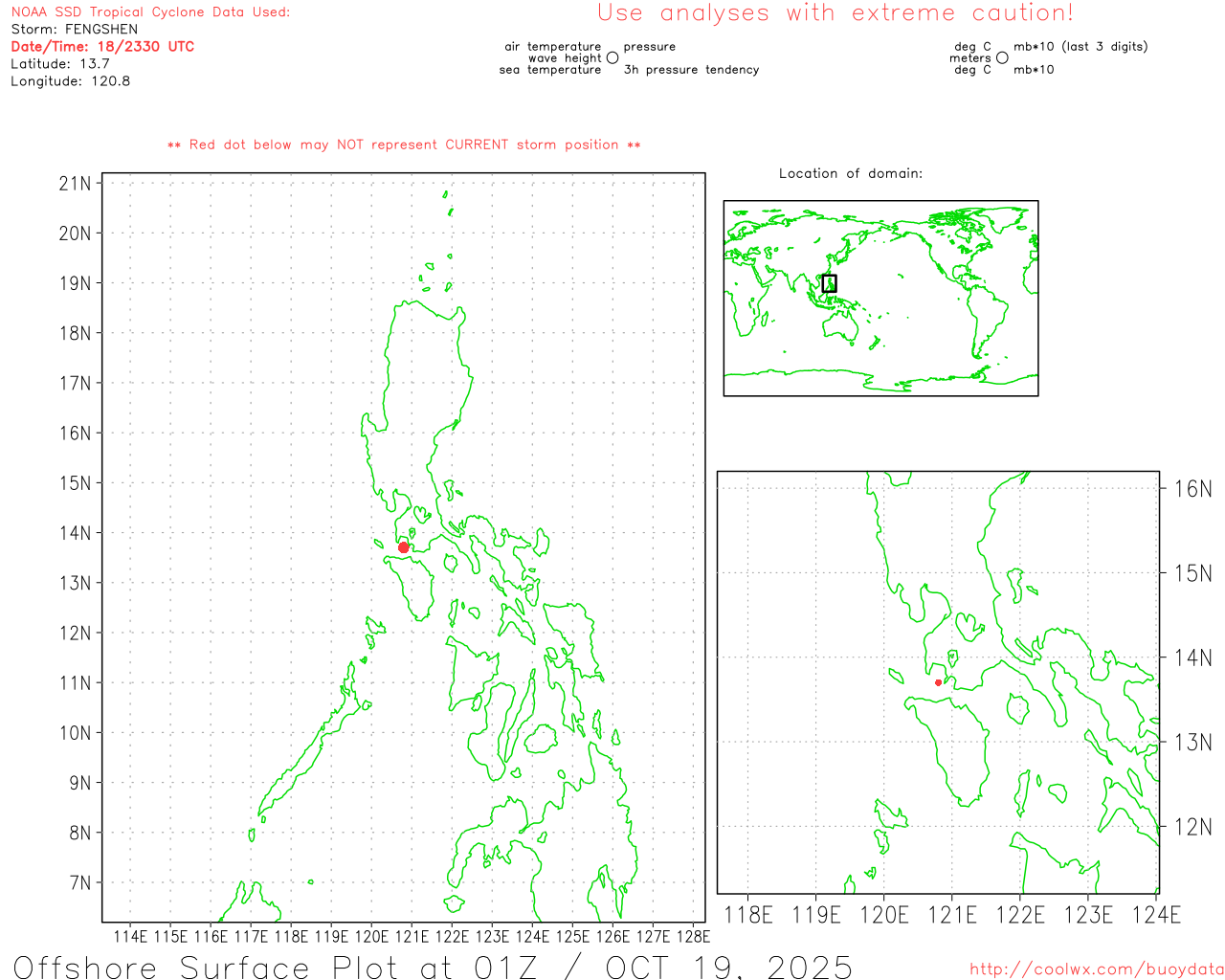The image size is (1225, 980).
Task: Click the 127E longitude label on main map
Action: point(653,936)
